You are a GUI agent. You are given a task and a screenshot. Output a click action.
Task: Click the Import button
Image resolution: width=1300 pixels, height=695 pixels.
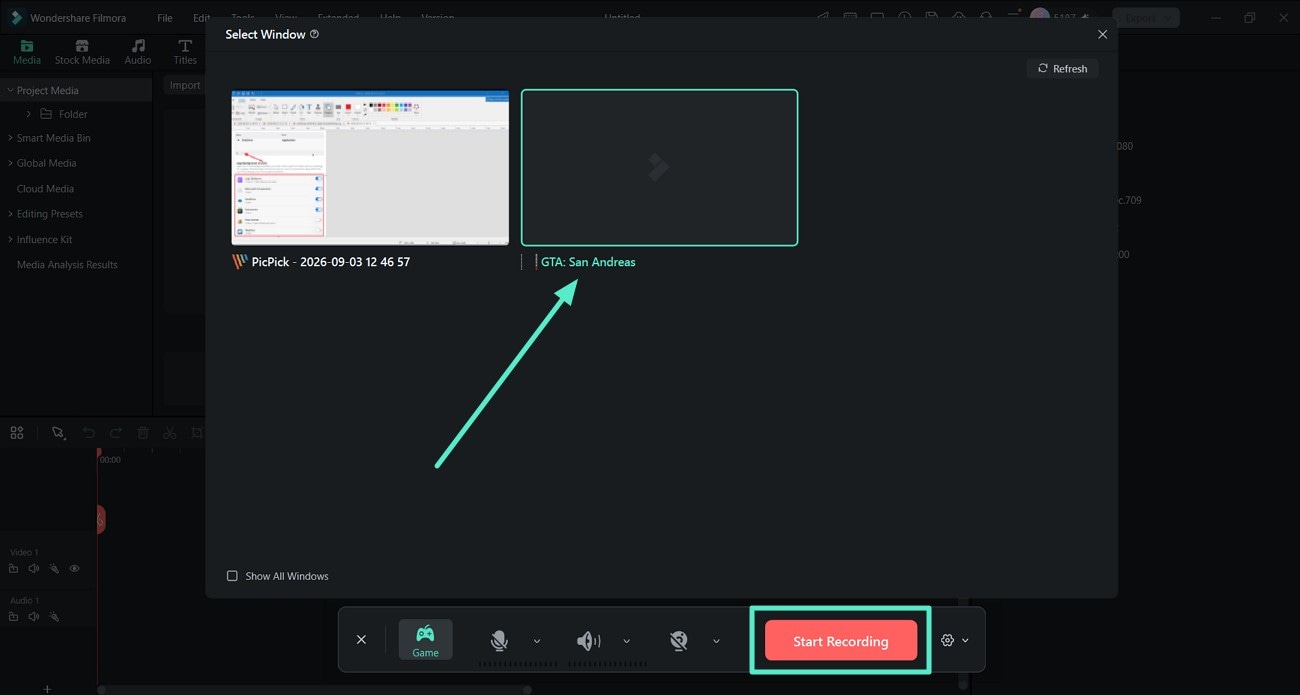coord(185,85)
